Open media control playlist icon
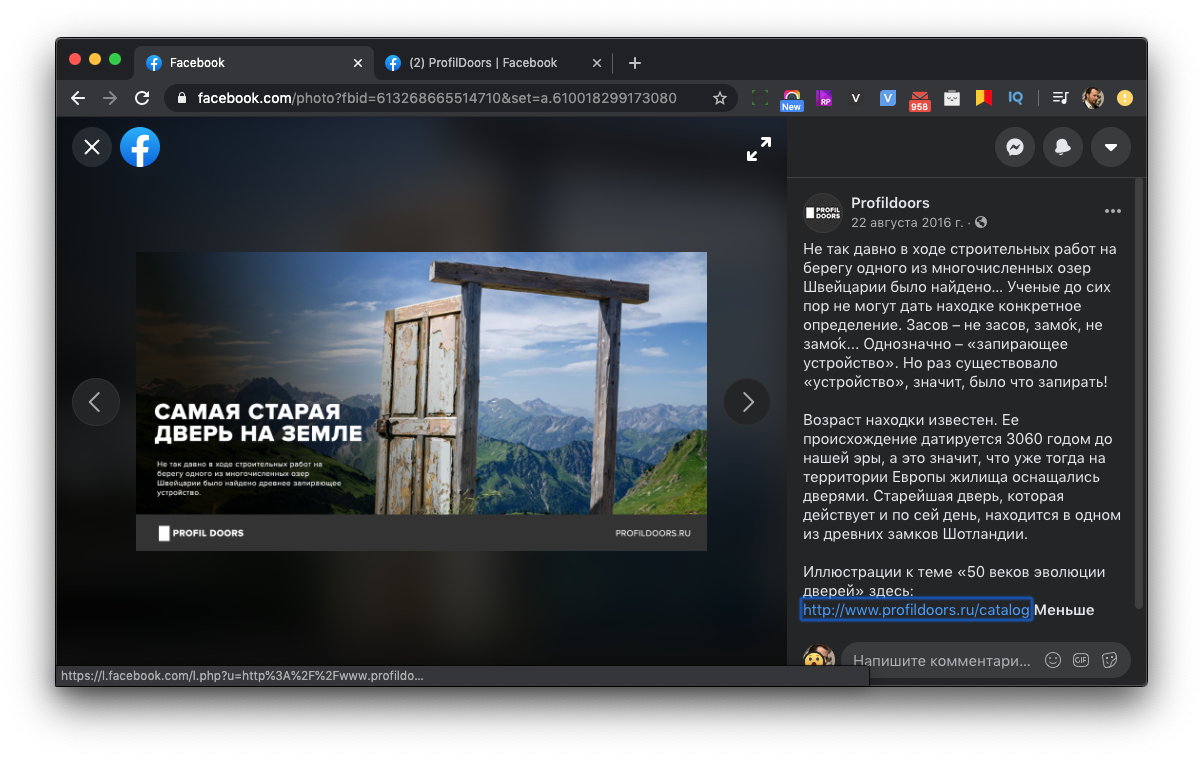The width and height of the screenshot is (1203, 760). pyautogui.click(x=1062, y=98)
